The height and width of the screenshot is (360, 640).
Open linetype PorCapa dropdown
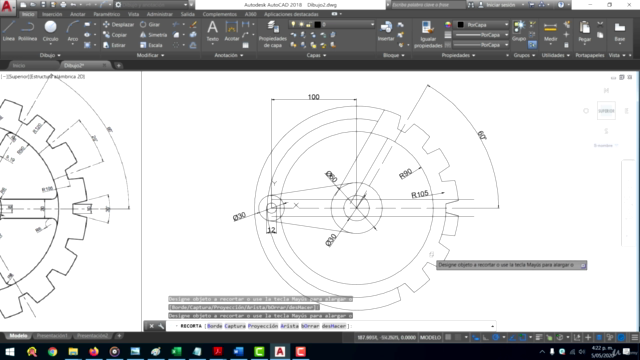[x=482, y=45]
